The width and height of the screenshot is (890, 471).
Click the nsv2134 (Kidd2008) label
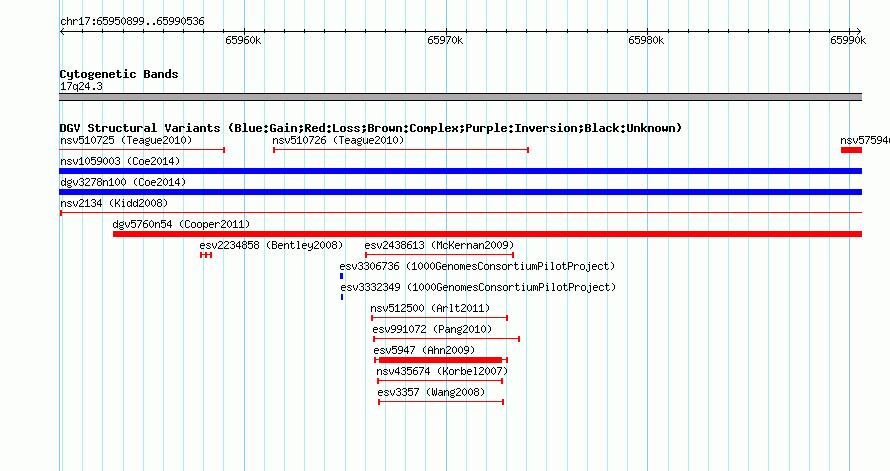pyautogui.click(x=114, y=203)
